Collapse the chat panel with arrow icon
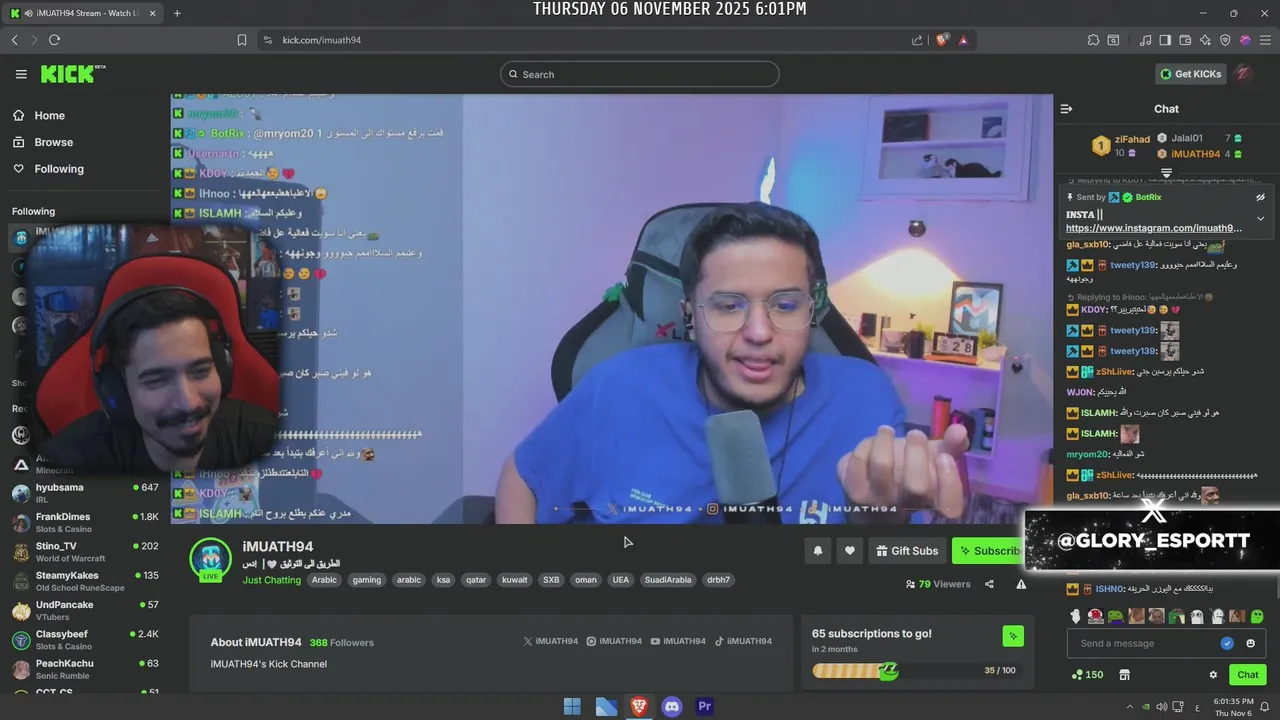 [x=1066, y=109]
